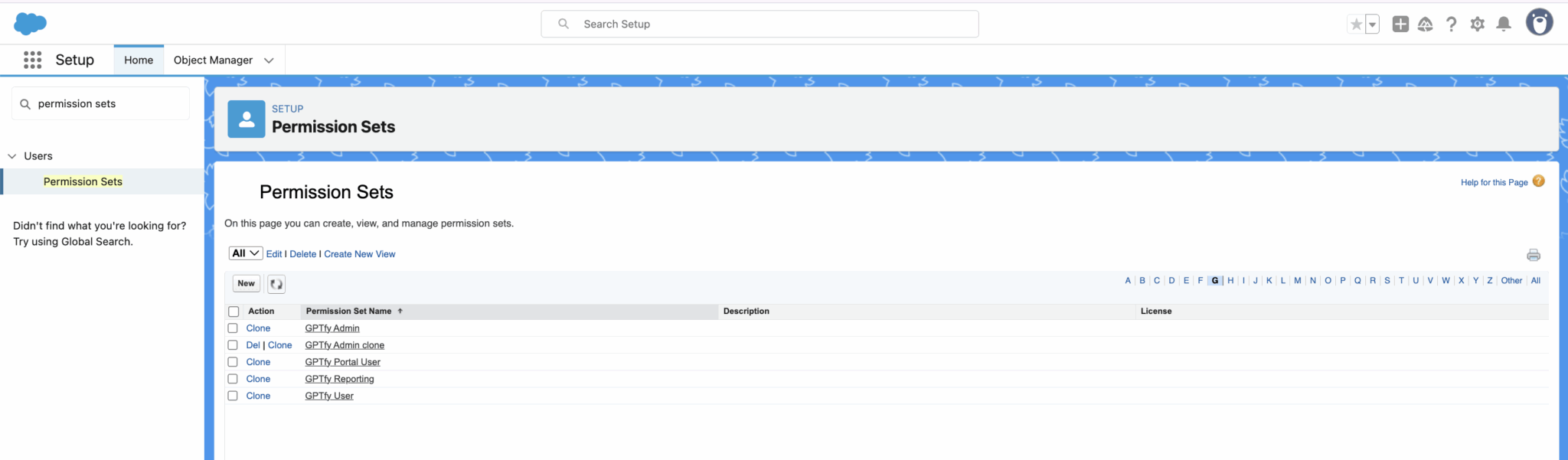Open the App Launcher dots grid
Image resolution: width=1568 pixels, height=460 pixels.
point(32,60)
